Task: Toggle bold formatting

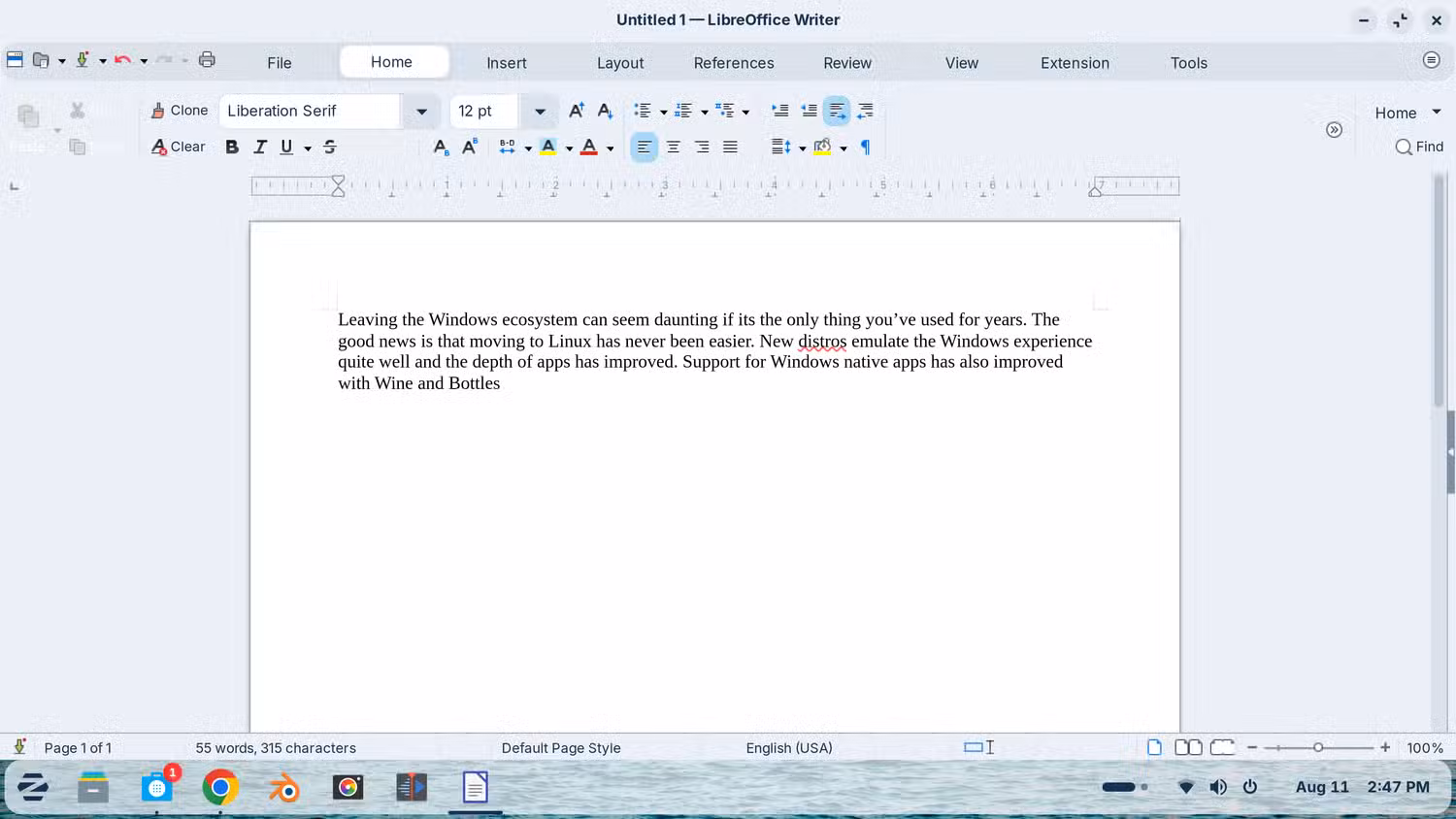Action: tap(232, 147)
